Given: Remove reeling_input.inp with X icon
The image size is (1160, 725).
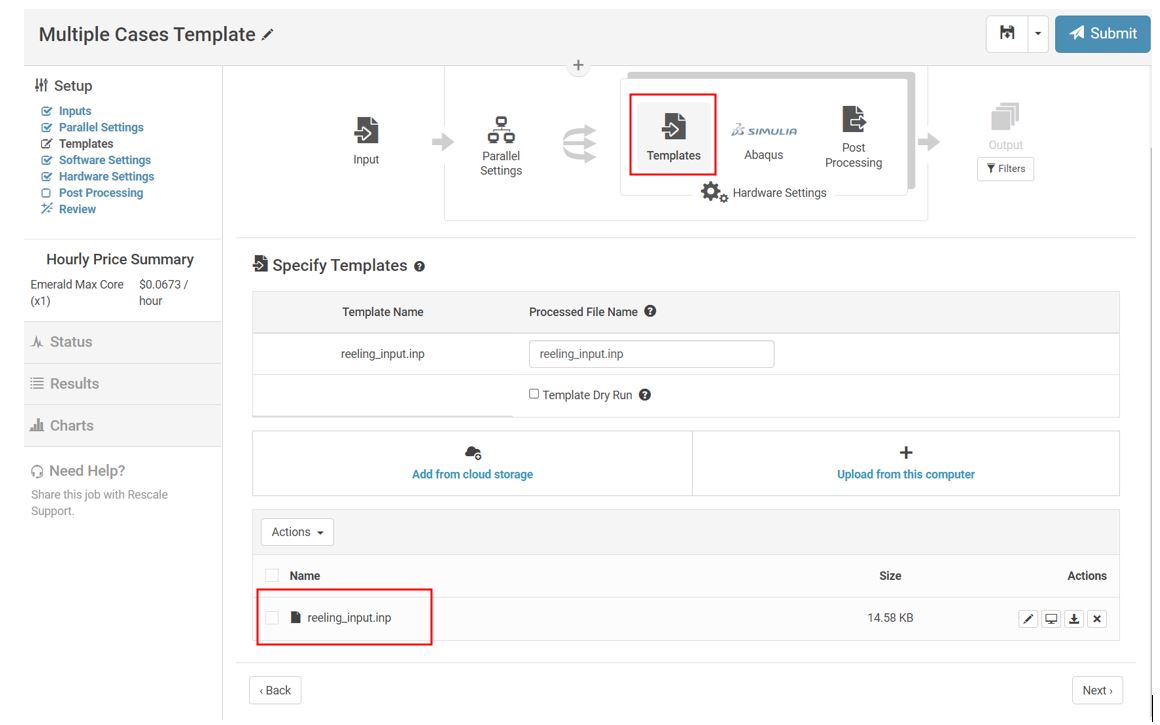Looking at the screenshot, I should 1097,618.
